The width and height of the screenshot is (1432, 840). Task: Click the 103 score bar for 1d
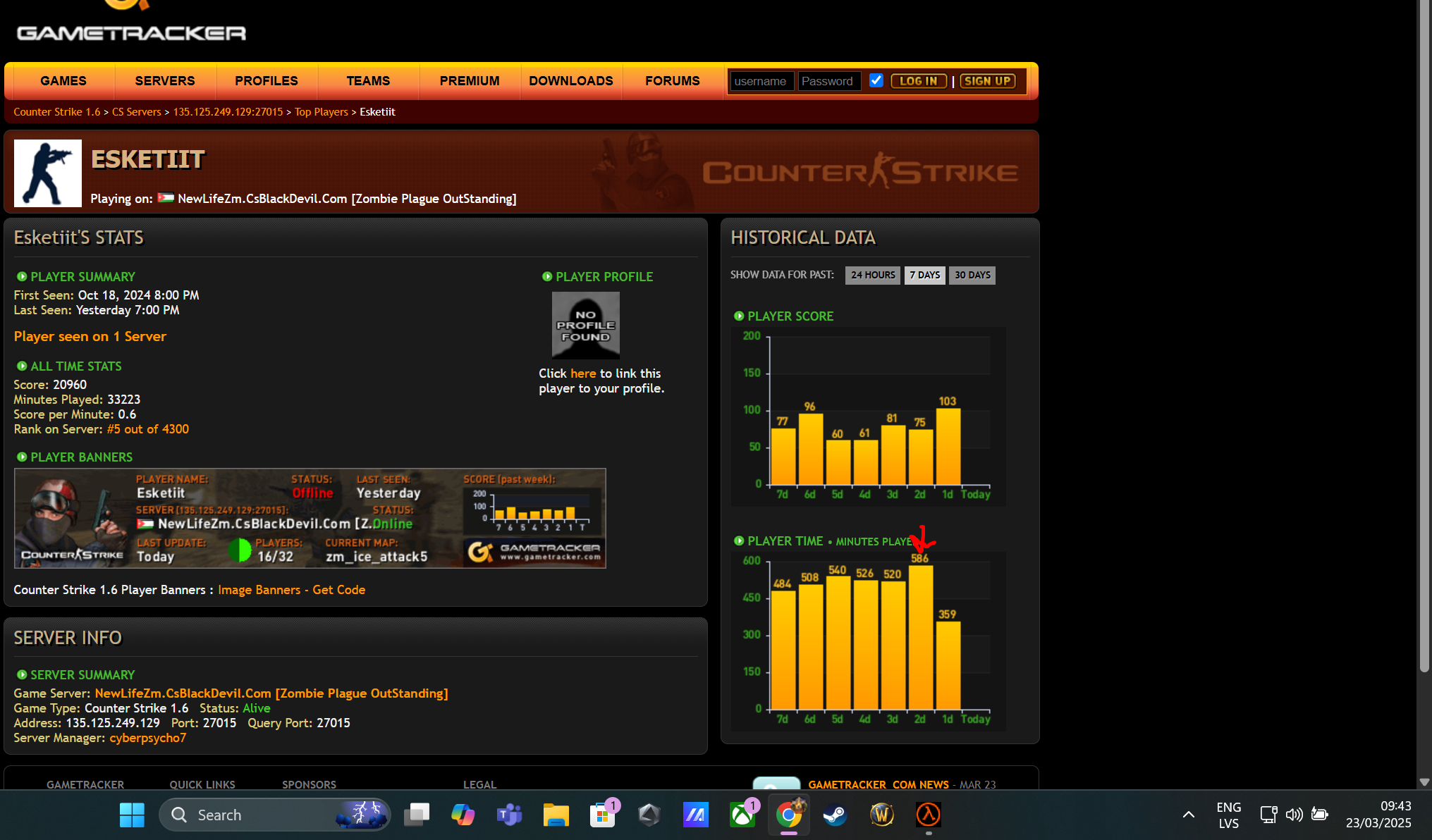point(948,446)
